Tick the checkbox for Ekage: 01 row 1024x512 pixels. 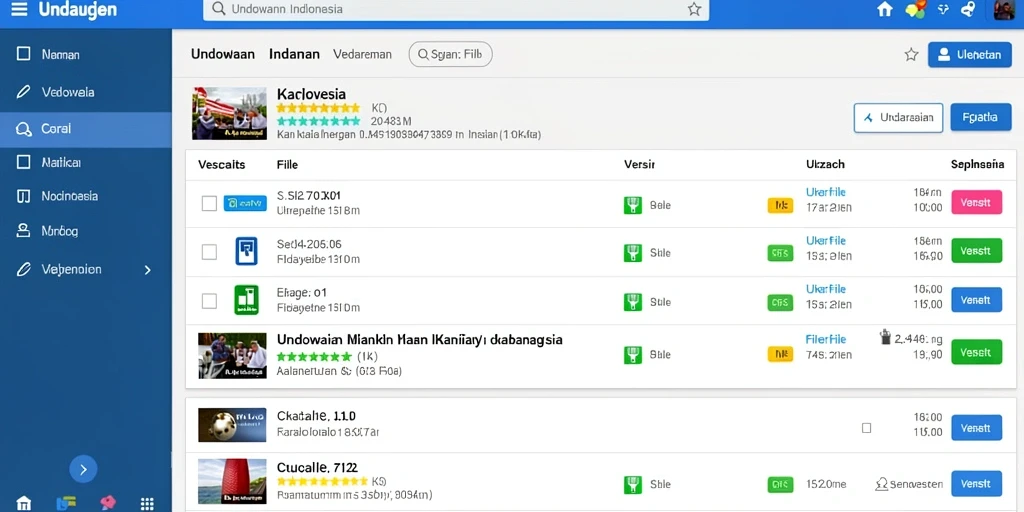coord(209,301)
